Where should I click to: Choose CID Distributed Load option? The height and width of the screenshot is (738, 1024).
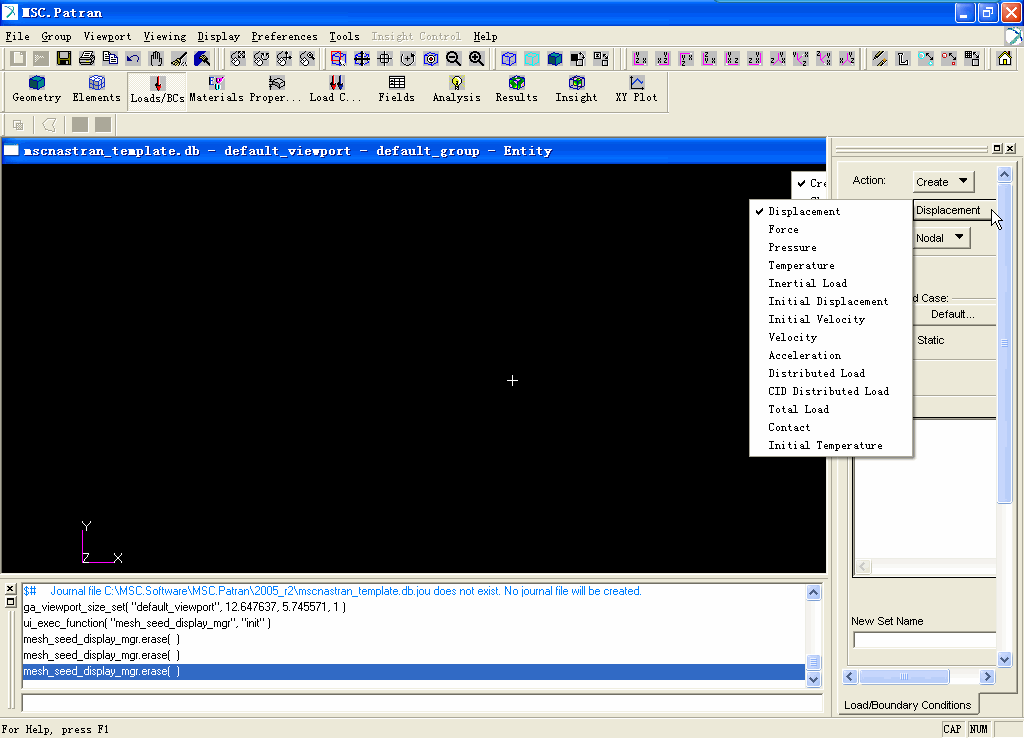830,391
